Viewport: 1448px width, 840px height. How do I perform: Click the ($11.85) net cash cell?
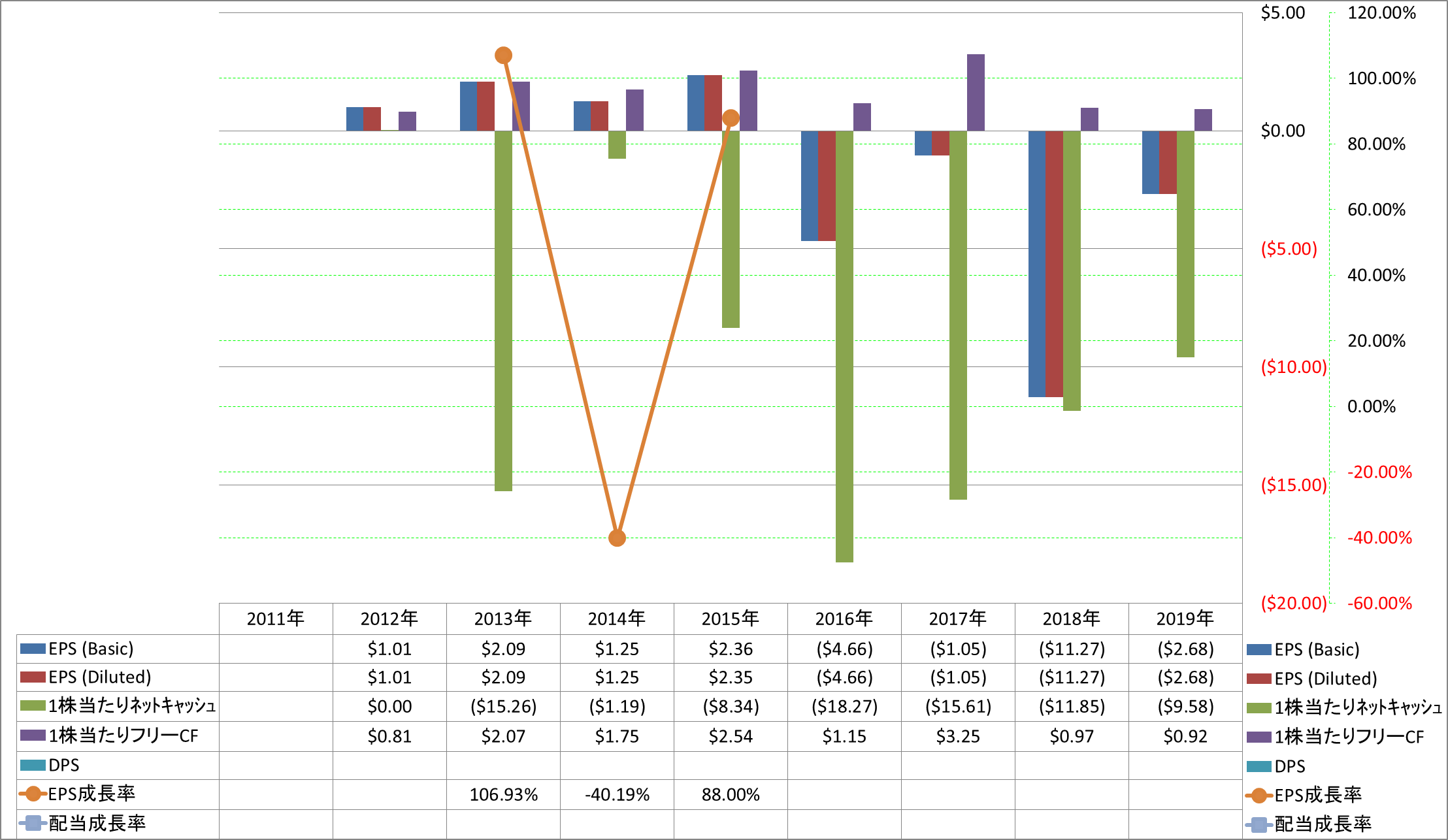[x=1072, y=706]
